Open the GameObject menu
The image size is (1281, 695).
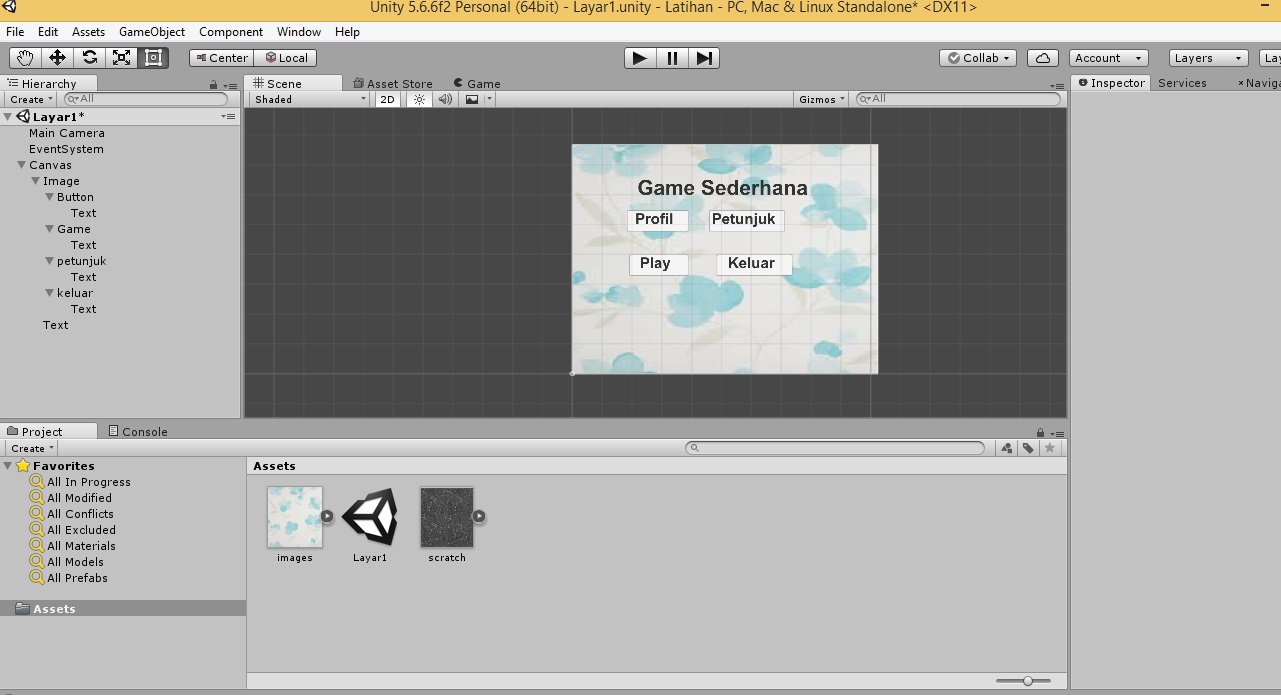(x=151, y=31)
